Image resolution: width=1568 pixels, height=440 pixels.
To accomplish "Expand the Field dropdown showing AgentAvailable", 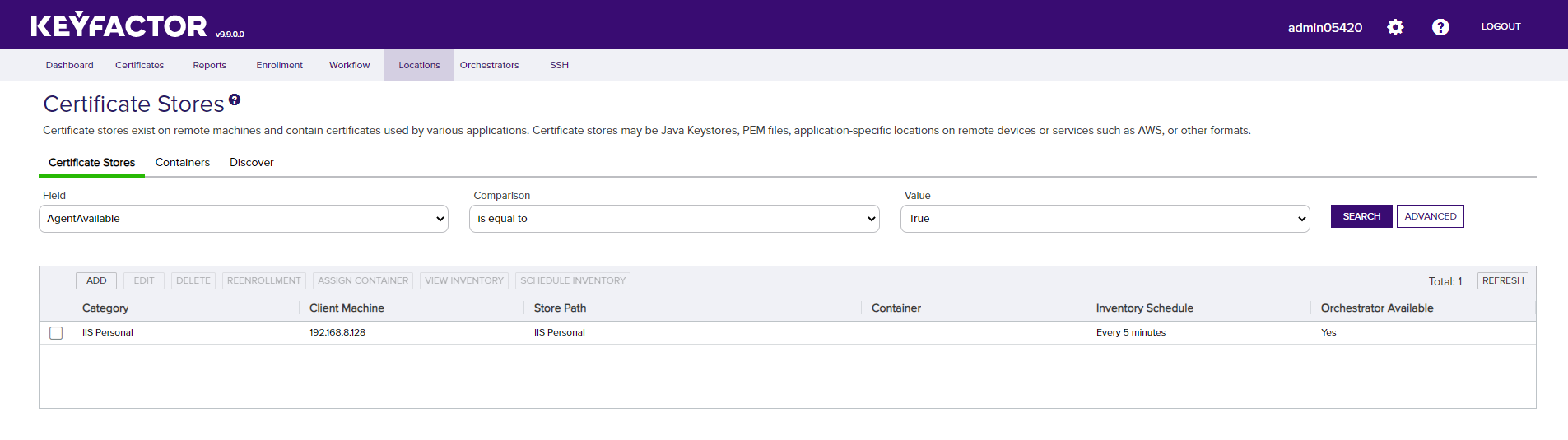I will (x=244, y=219).
